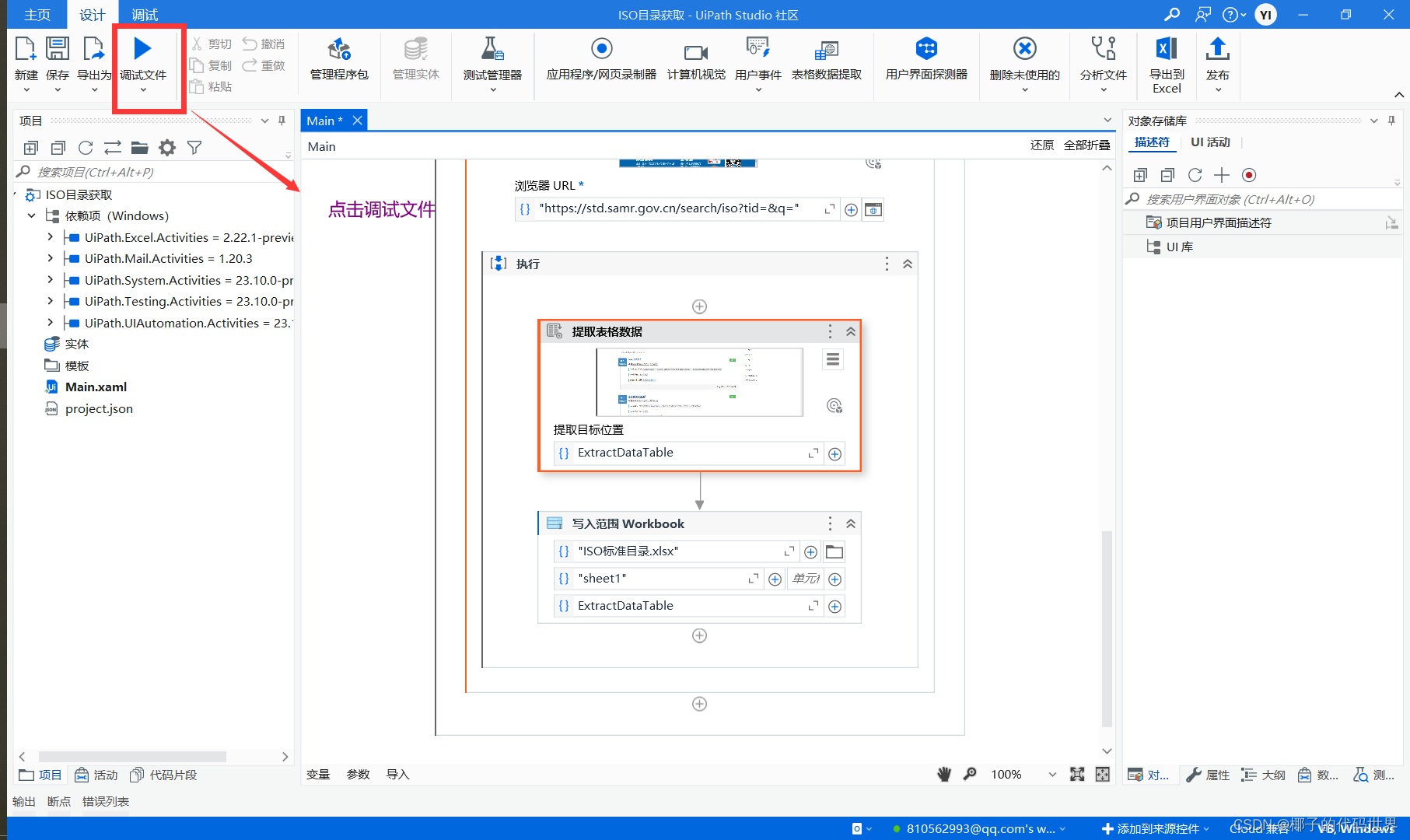The height and width of the screenshot is (840, 1410).
Task: Select Main.xaml in project tree
Action: [x=96, y=387]
